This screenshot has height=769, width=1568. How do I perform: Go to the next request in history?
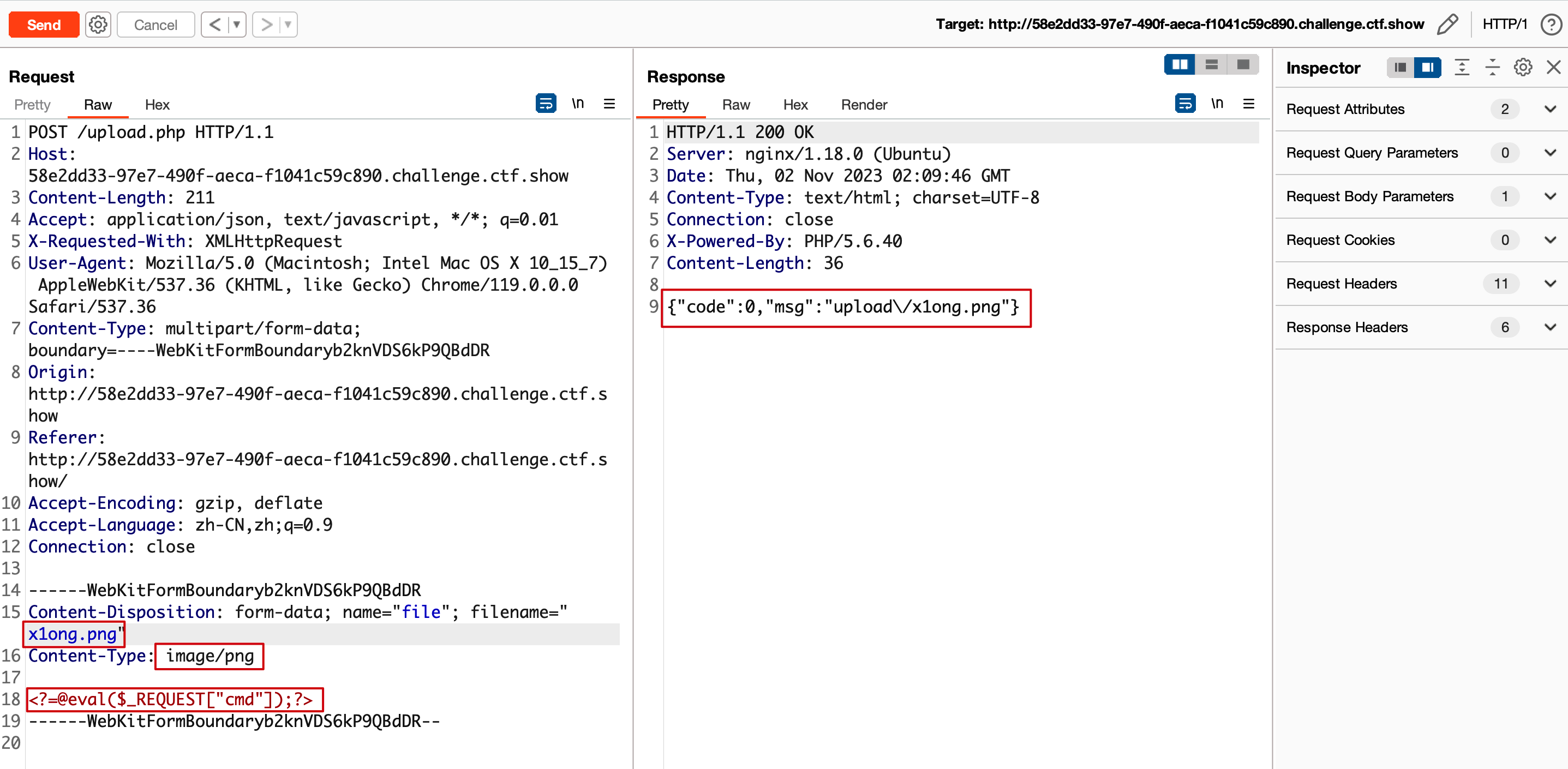tap(266, 25)
